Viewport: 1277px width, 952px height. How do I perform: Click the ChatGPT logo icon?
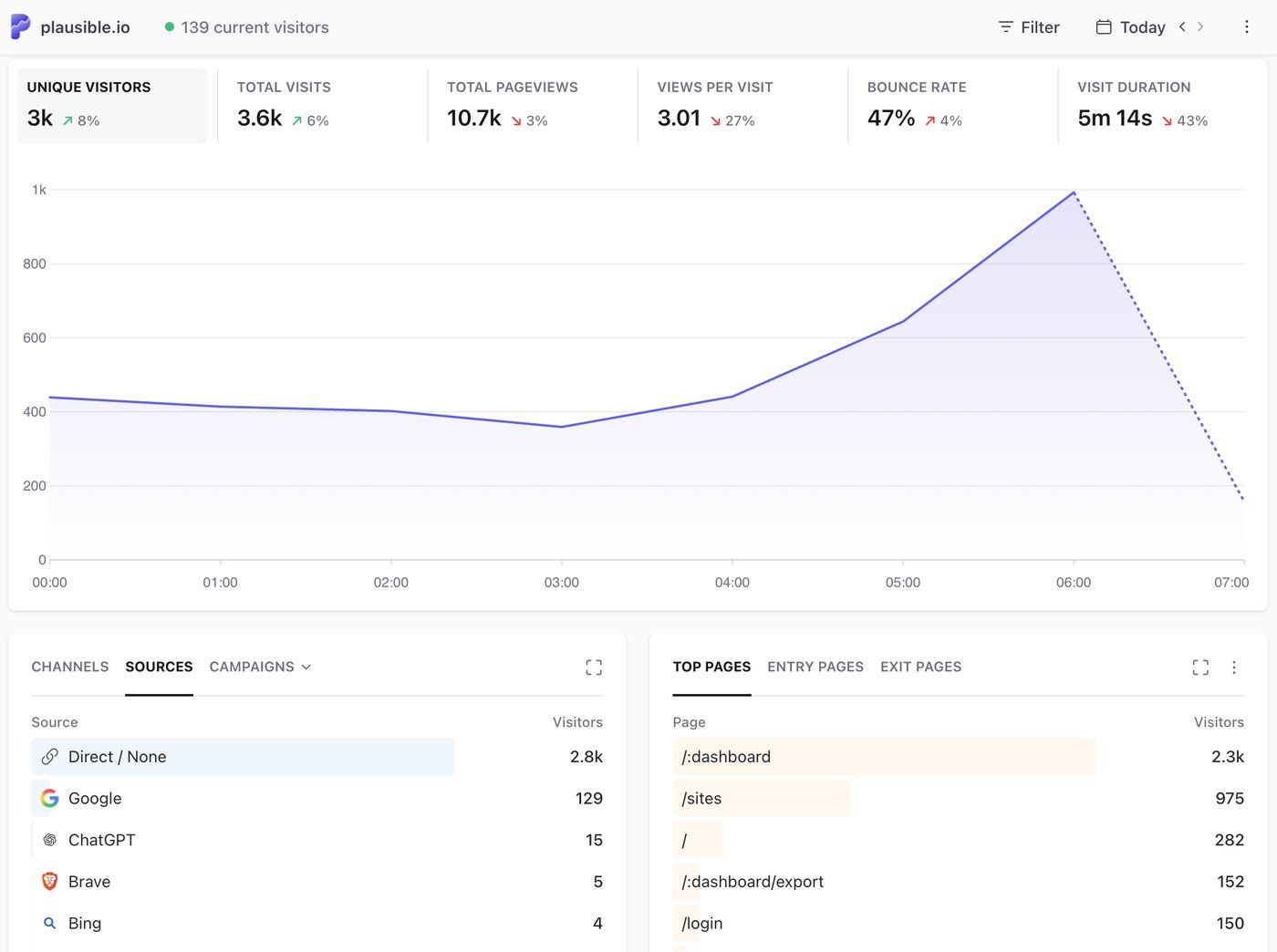point(50,840)
